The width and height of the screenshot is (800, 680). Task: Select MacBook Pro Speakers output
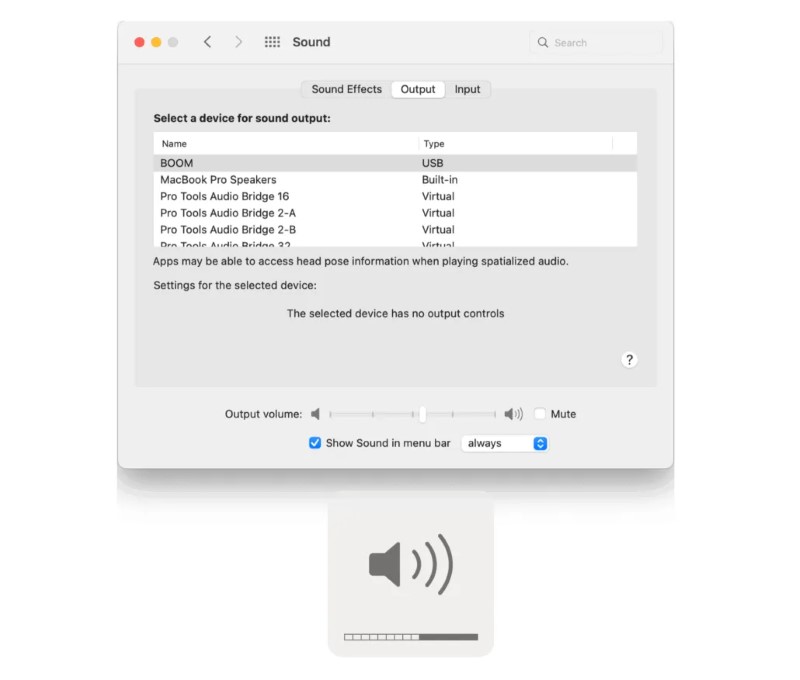coord(395,180)
